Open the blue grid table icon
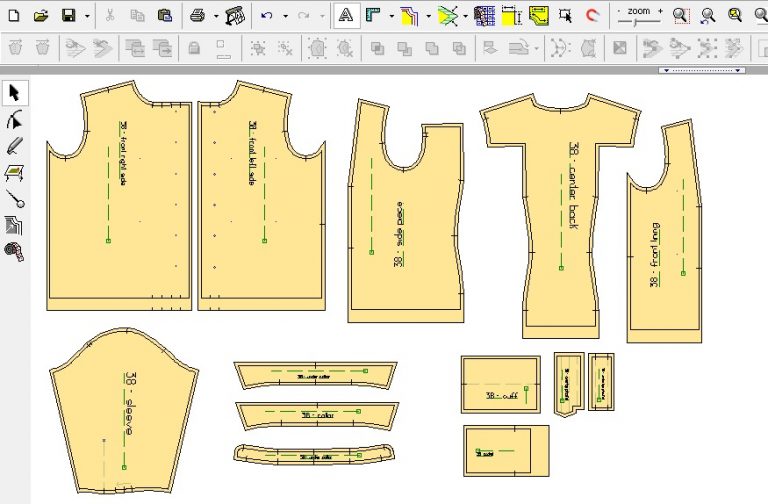Image resolution: width=768 pixels, height=504 pixels. point(484,16)
